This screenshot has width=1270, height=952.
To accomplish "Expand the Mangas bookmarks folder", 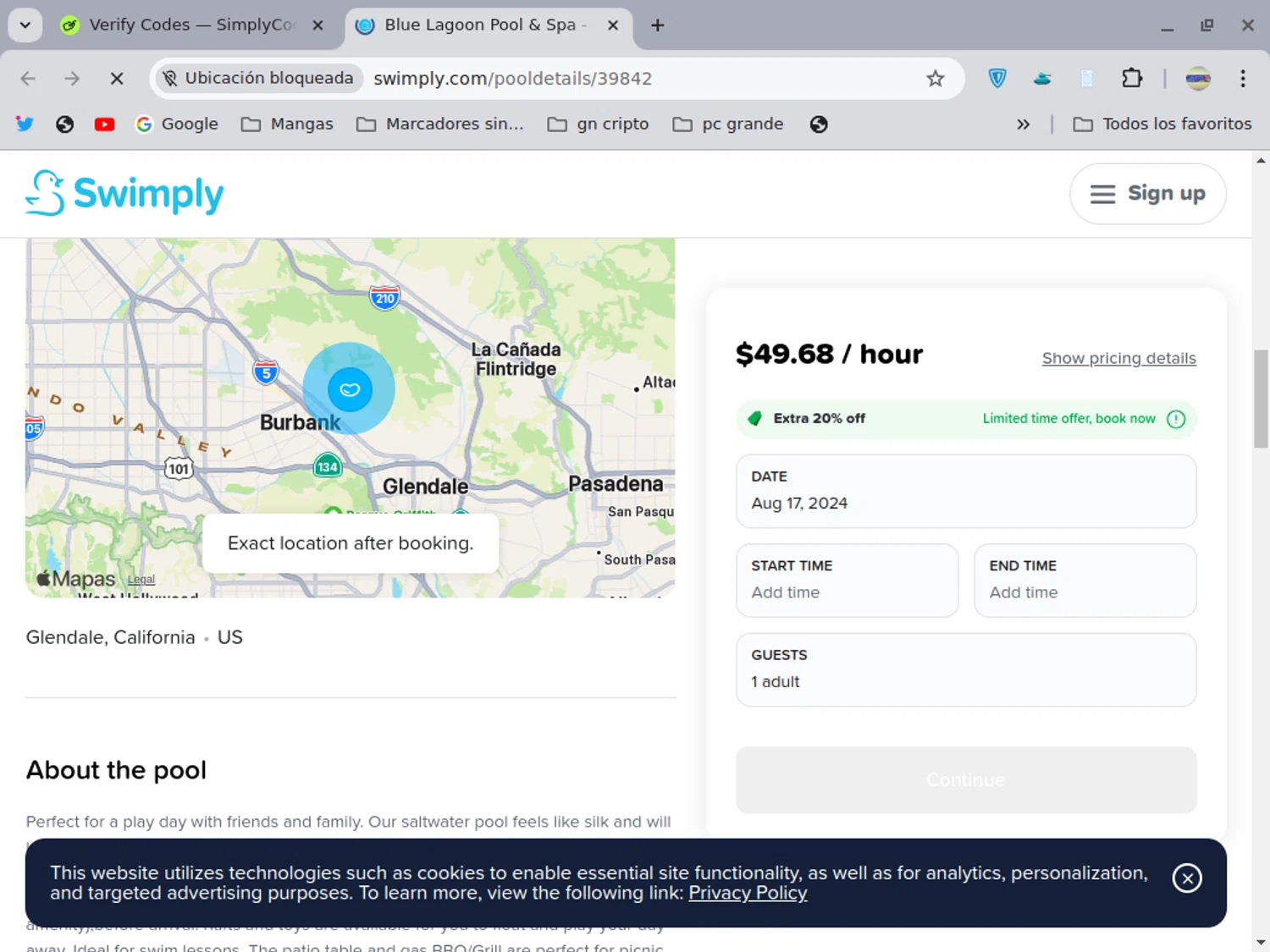I will coord(287,124).
